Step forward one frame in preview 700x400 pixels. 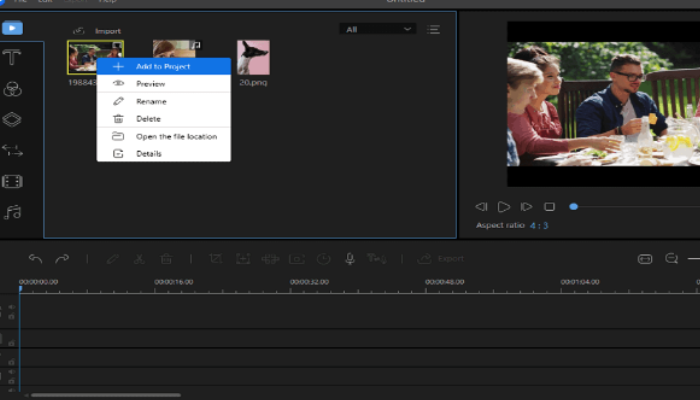[526, 207]
